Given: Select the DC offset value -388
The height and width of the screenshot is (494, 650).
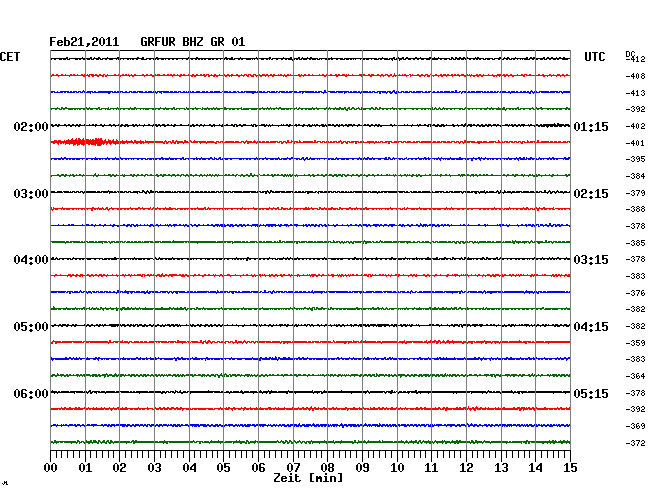Looking at the screenshot, I should click(635, 209).
